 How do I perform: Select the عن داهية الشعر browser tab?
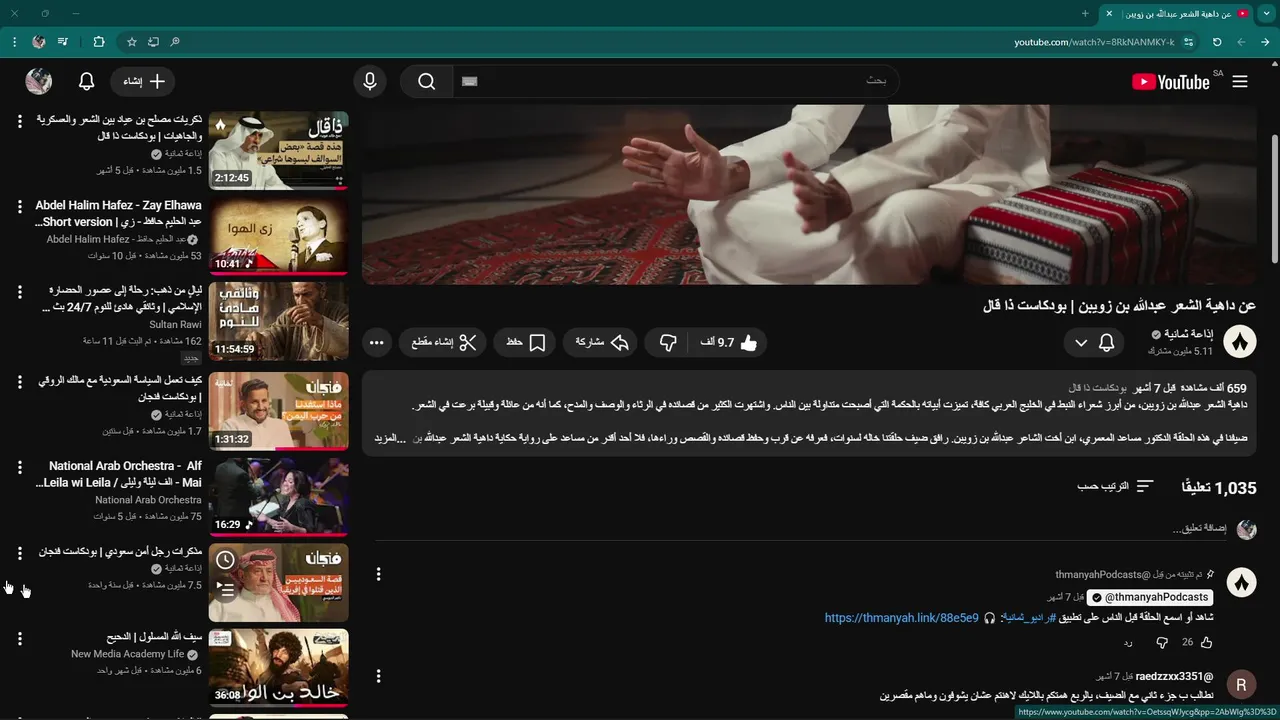pos(1178,13)
